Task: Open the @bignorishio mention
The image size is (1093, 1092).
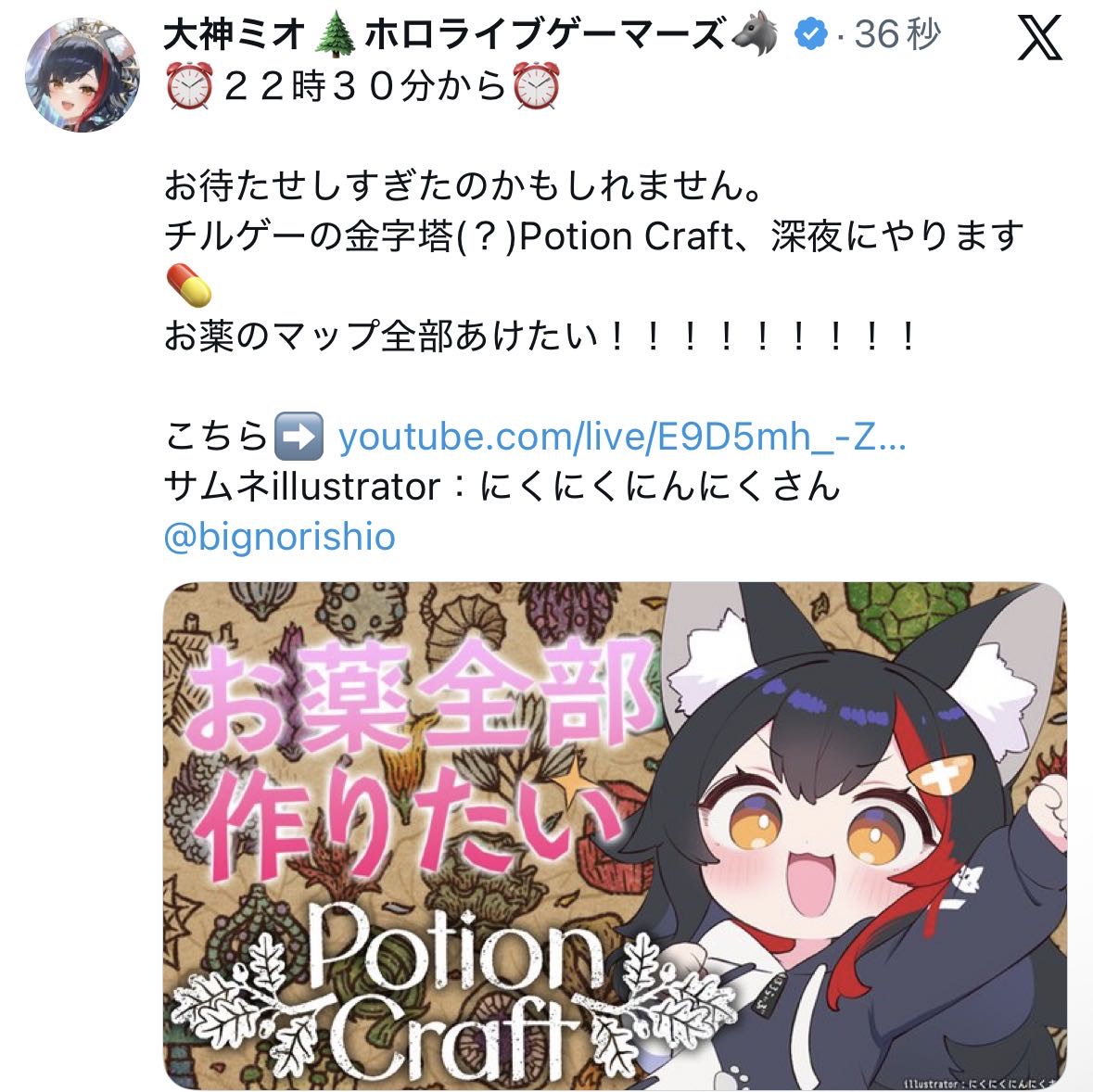Action: tap(280, 538)
